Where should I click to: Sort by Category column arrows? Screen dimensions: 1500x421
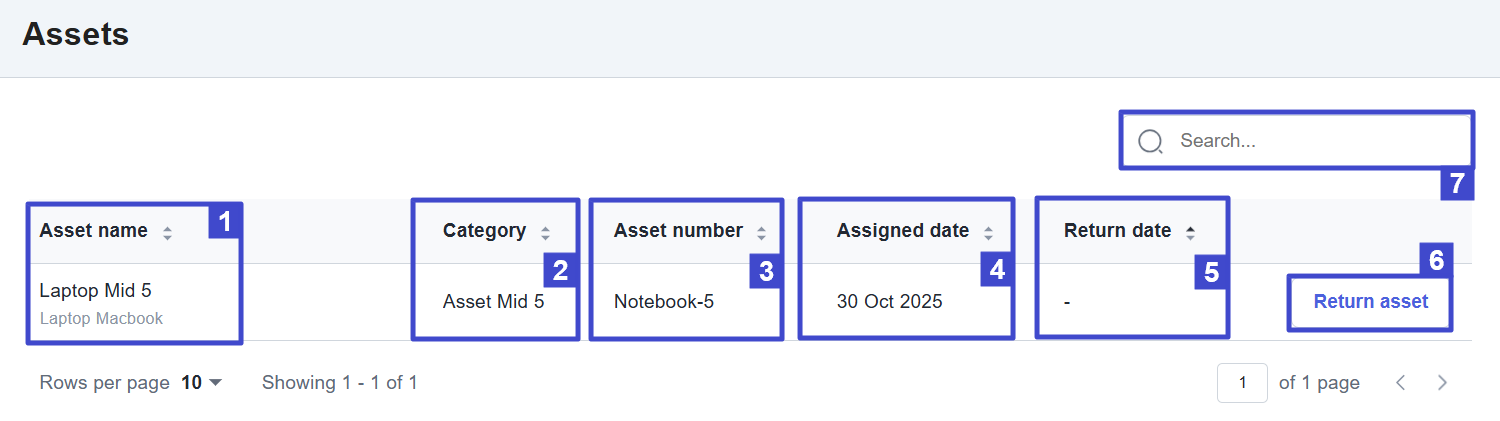point(545,233)
